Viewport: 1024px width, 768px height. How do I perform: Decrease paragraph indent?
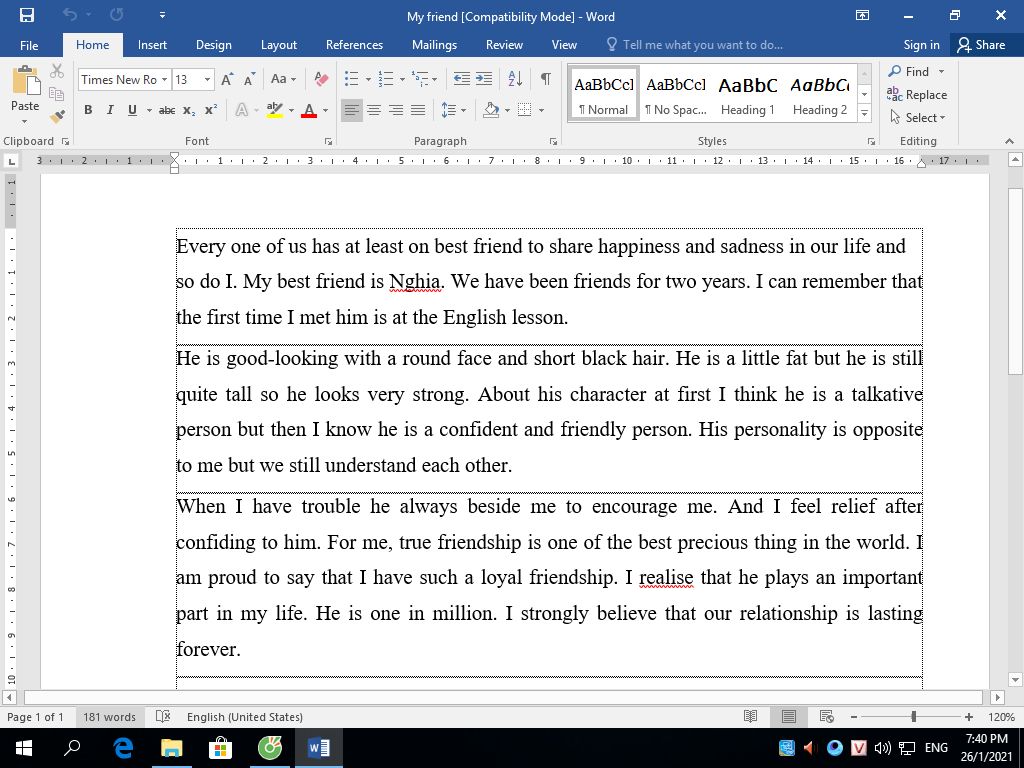point(462,79)
